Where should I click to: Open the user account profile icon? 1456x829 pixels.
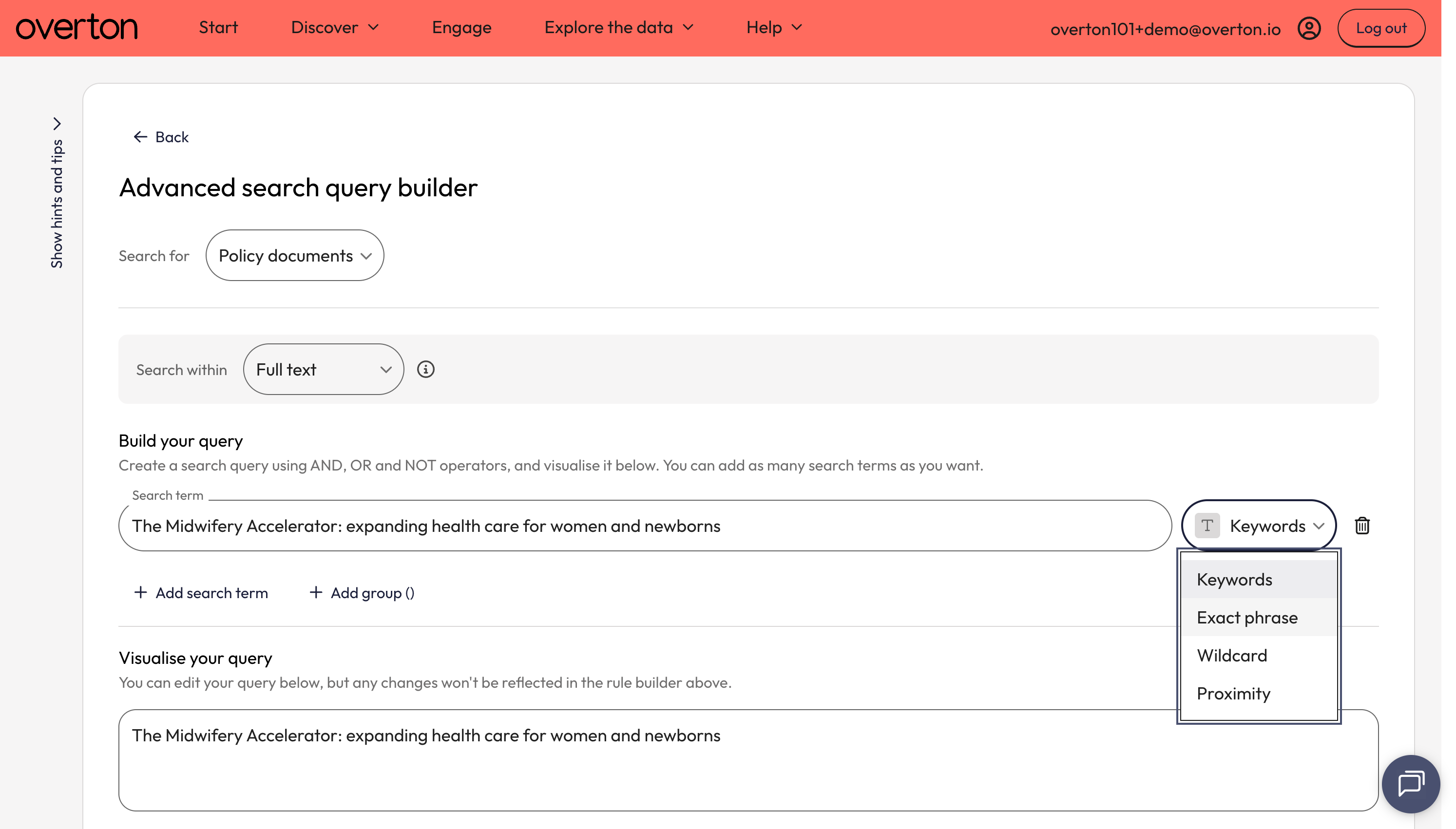[x=1308, y=28]
